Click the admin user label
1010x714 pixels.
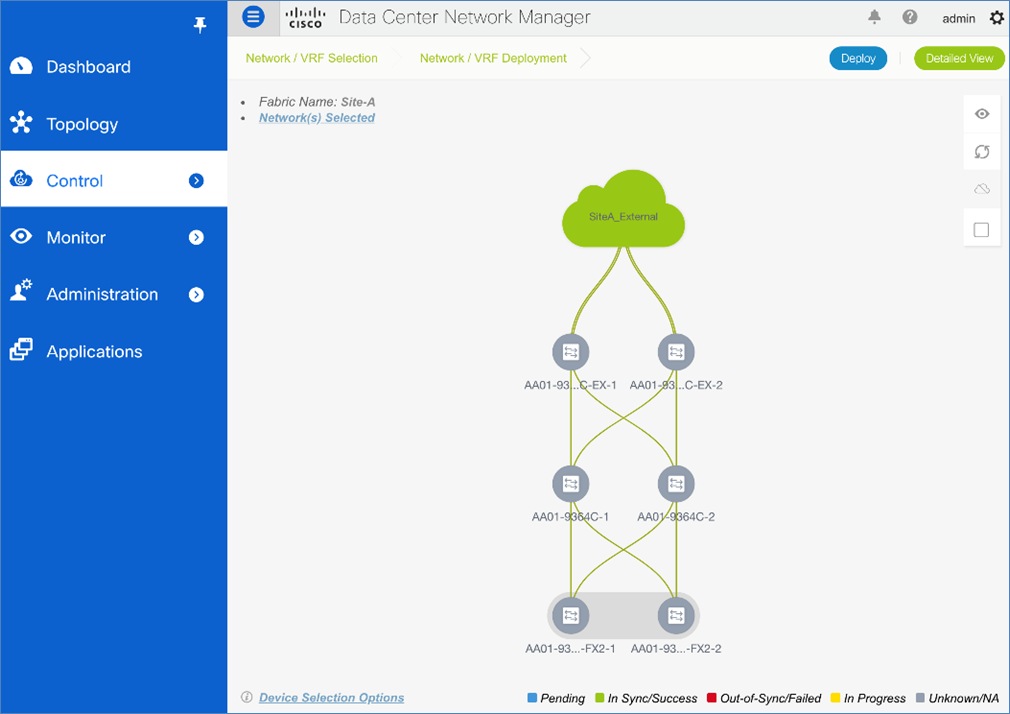958,19
